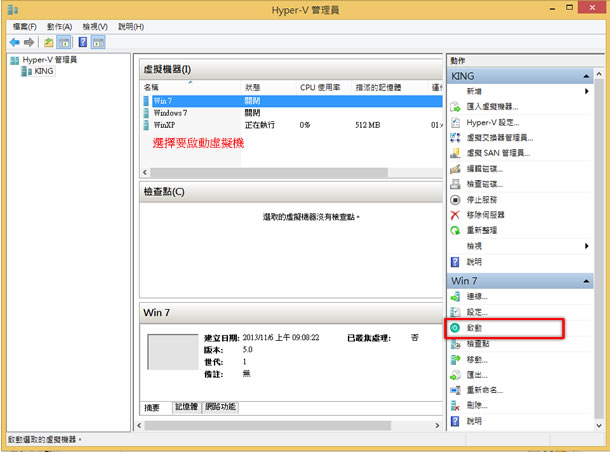The width and height of the screenshot is (610, 452).
Task: Switch to the 摘要 tab
Action: tap(152, 407)
